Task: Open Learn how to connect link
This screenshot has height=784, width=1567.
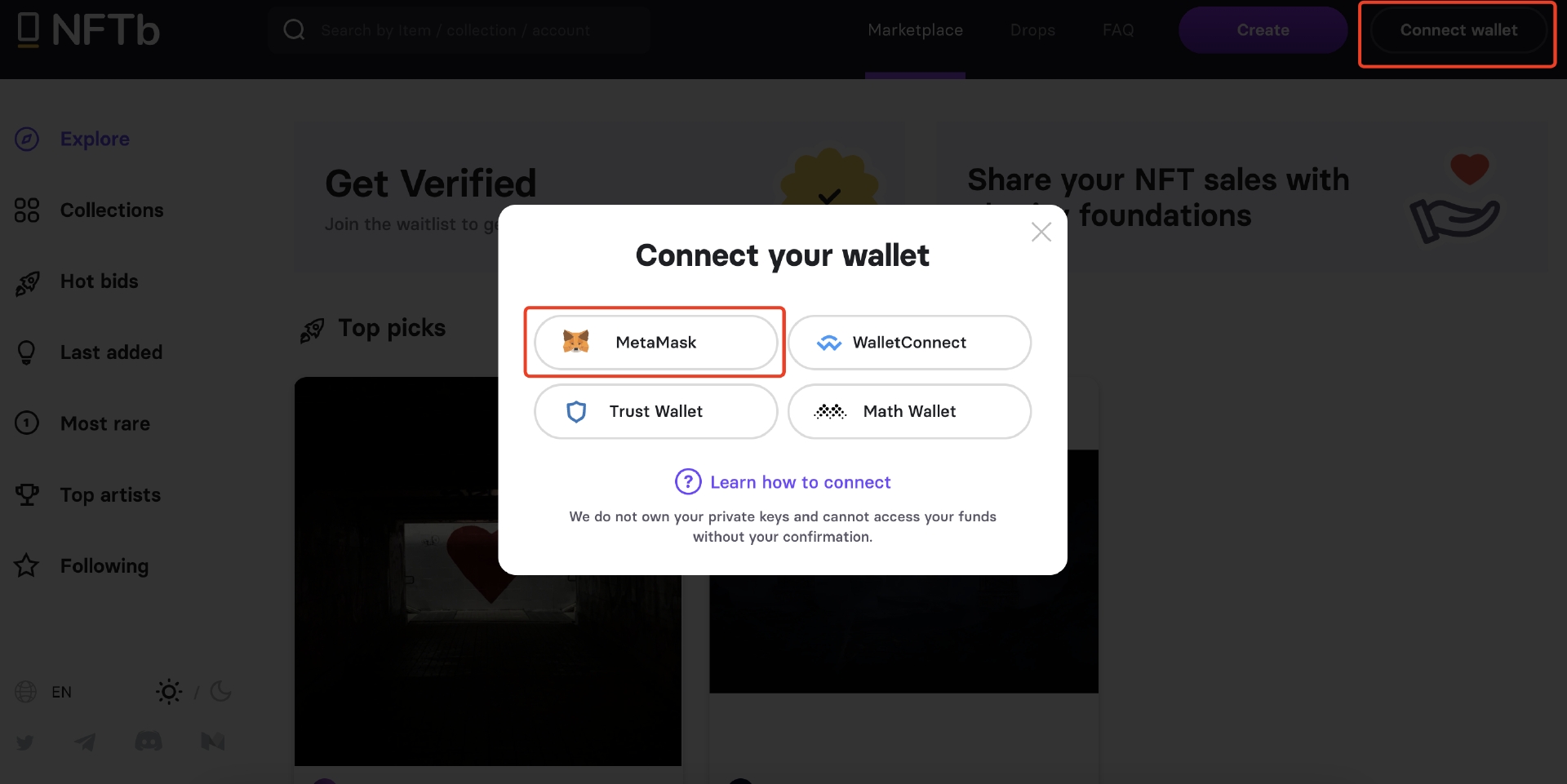Action: pos(800,482)
